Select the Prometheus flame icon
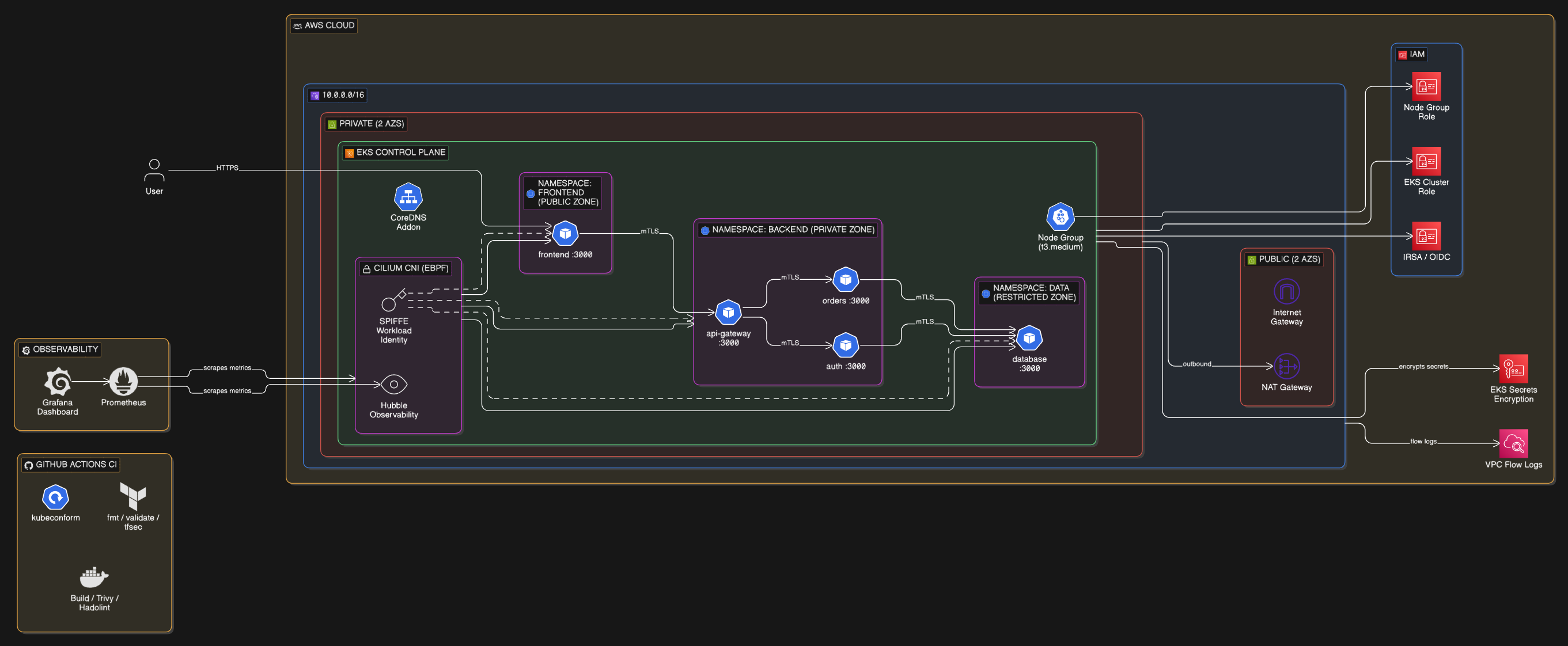 click(x=124, y=381)
